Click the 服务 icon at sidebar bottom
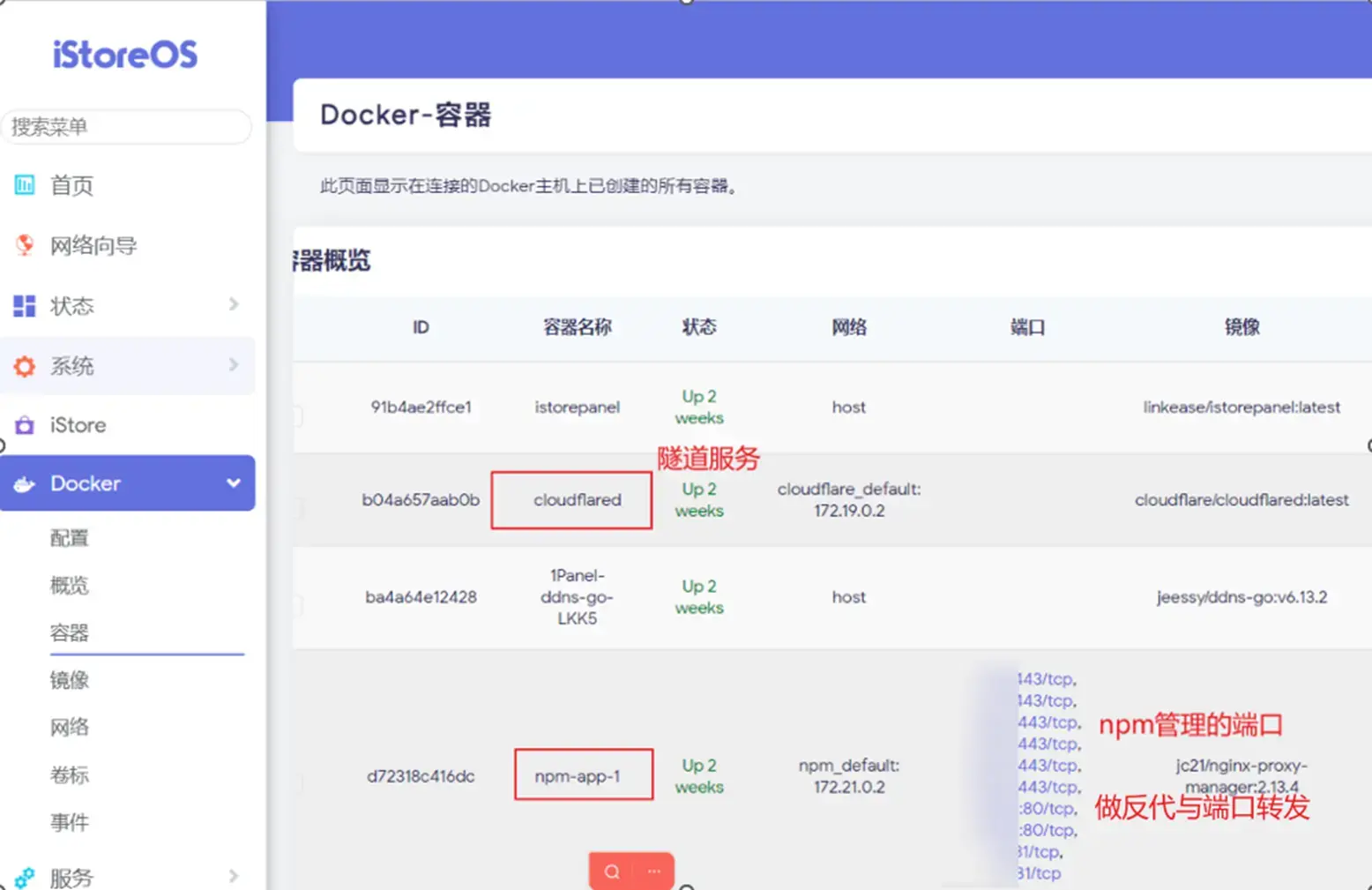Image resolution: width=1372 pixels, height=890 pixels. [x=25, y=877]
